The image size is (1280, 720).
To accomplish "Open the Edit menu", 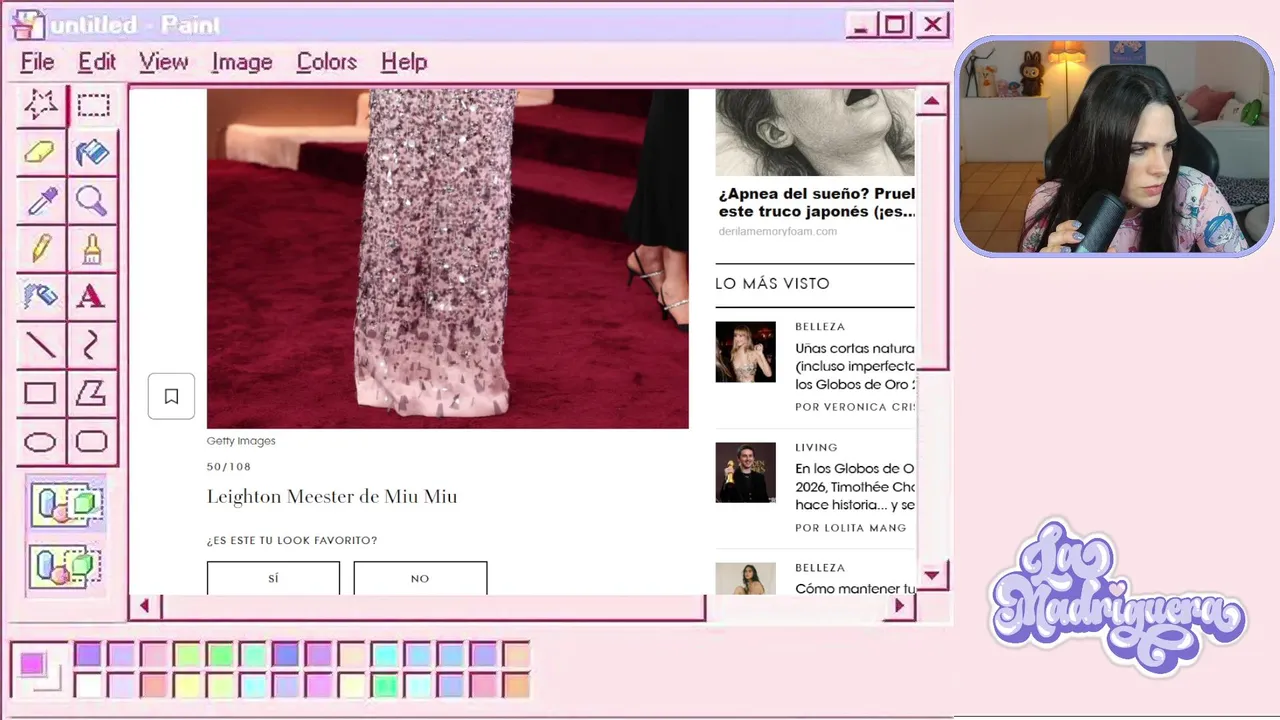I will pyautogui.click(x=97, y=62).
